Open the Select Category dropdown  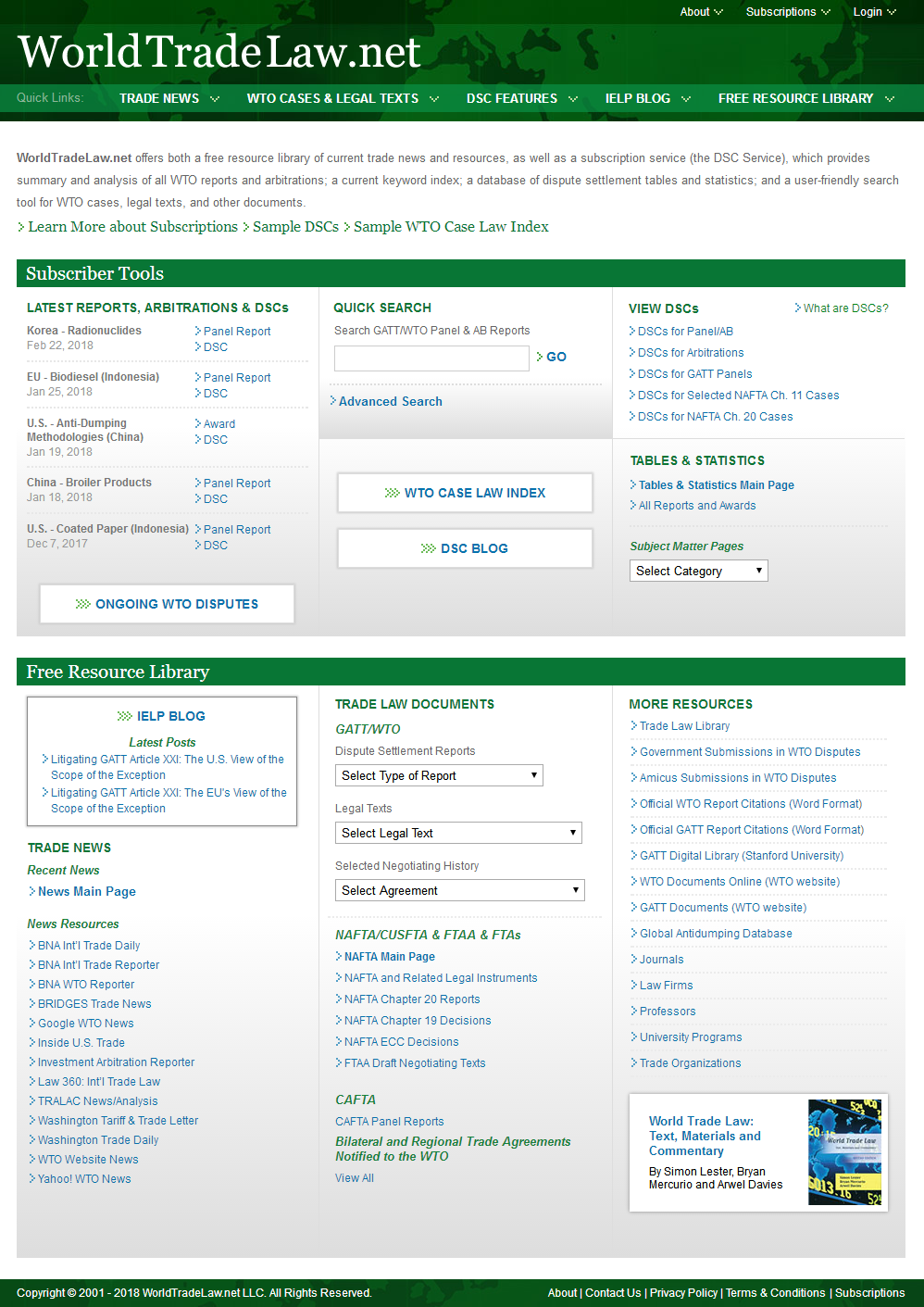[x=699, y=571]
